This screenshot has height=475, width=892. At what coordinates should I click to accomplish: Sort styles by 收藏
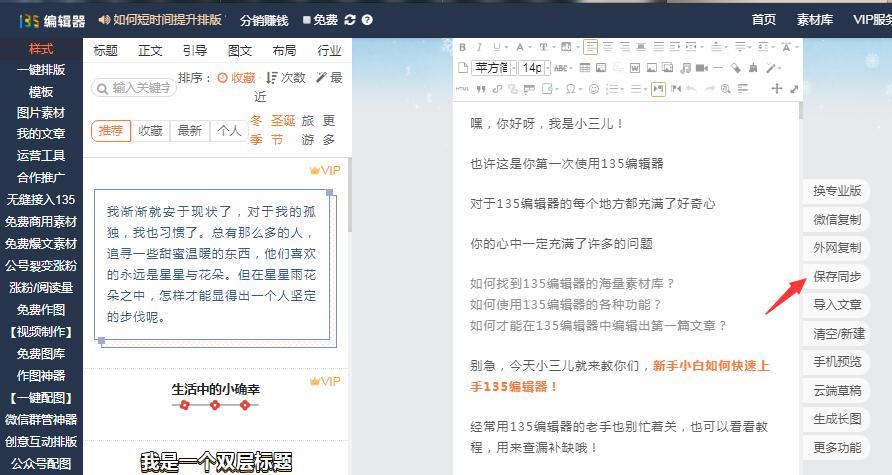click(x=237, y=78)
